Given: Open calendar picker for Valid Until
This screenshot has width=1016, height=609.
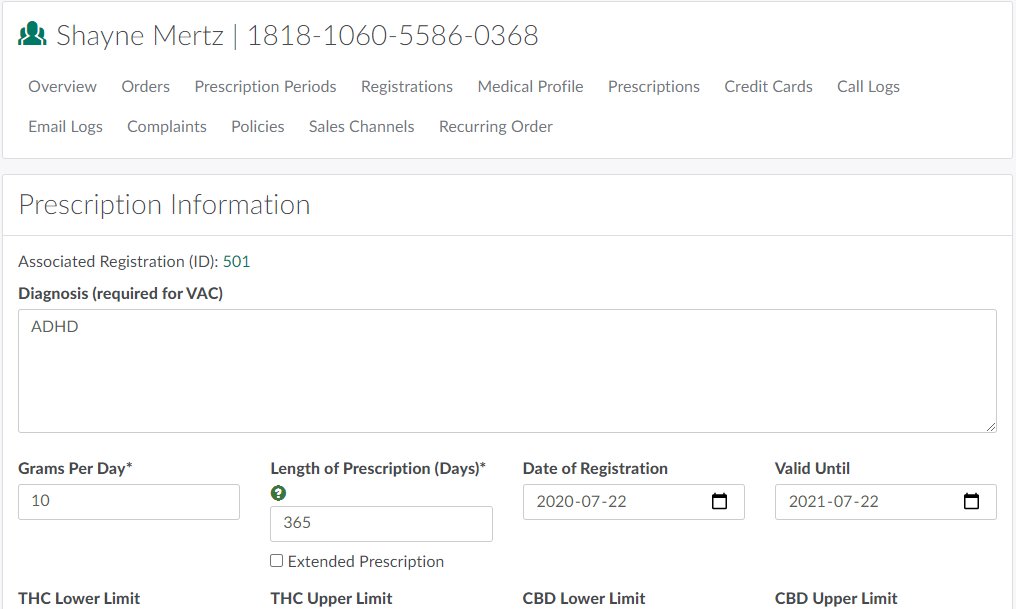Looking at the screenshot, I should (971, 502).
